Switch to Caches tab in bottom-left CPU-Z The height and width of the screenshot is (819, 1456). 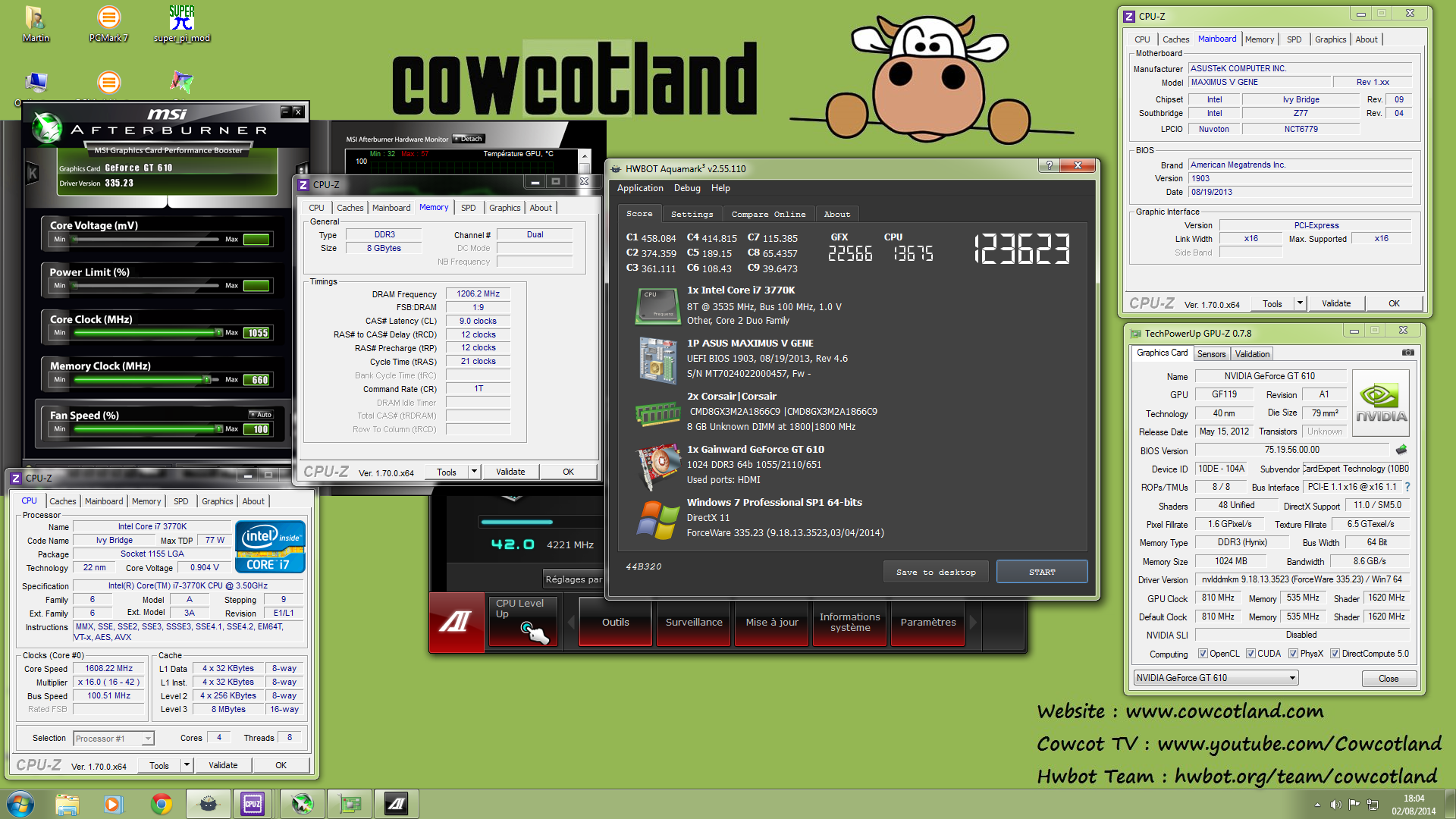[62, 501]
